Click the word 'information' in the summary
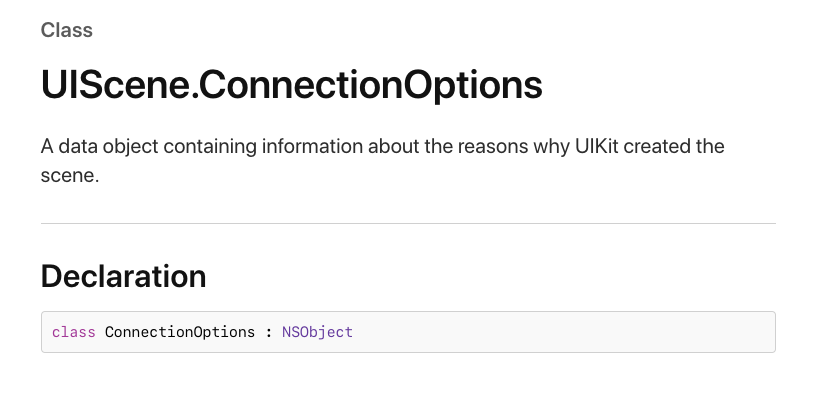Image resolution: width=814 pixels, height=406 pixels. pyautogui.click(x=312, y=146)
